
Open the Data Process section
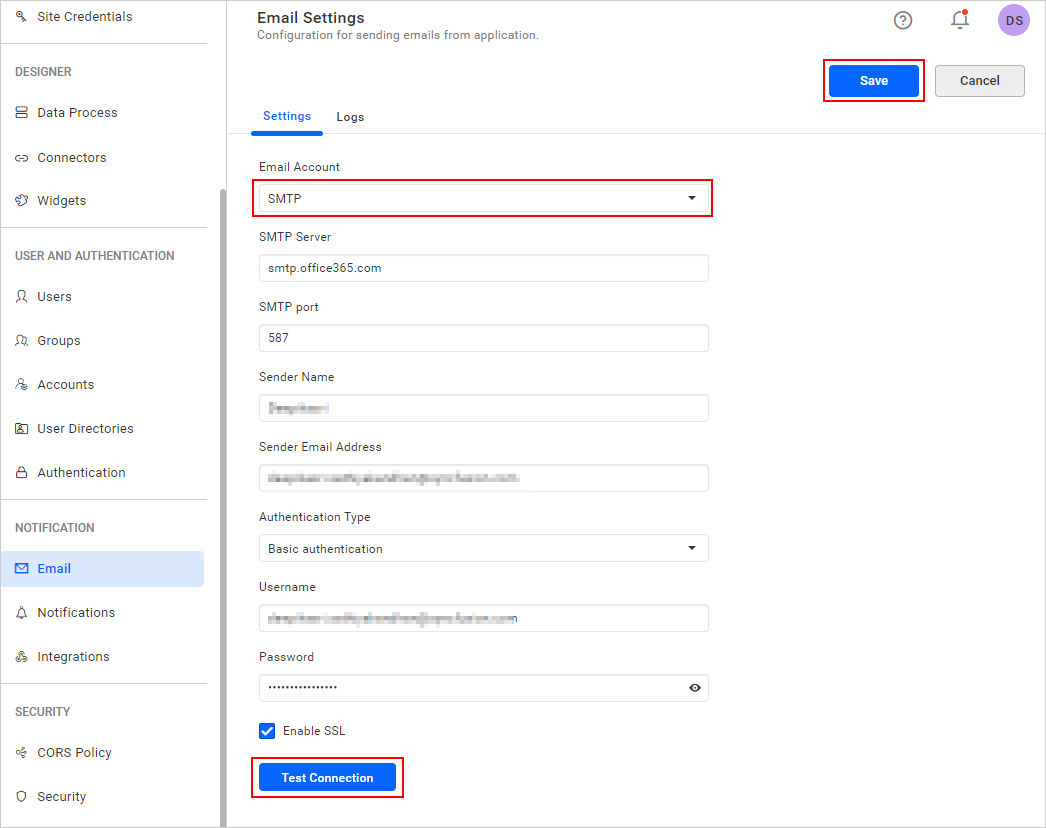point(78,112)
